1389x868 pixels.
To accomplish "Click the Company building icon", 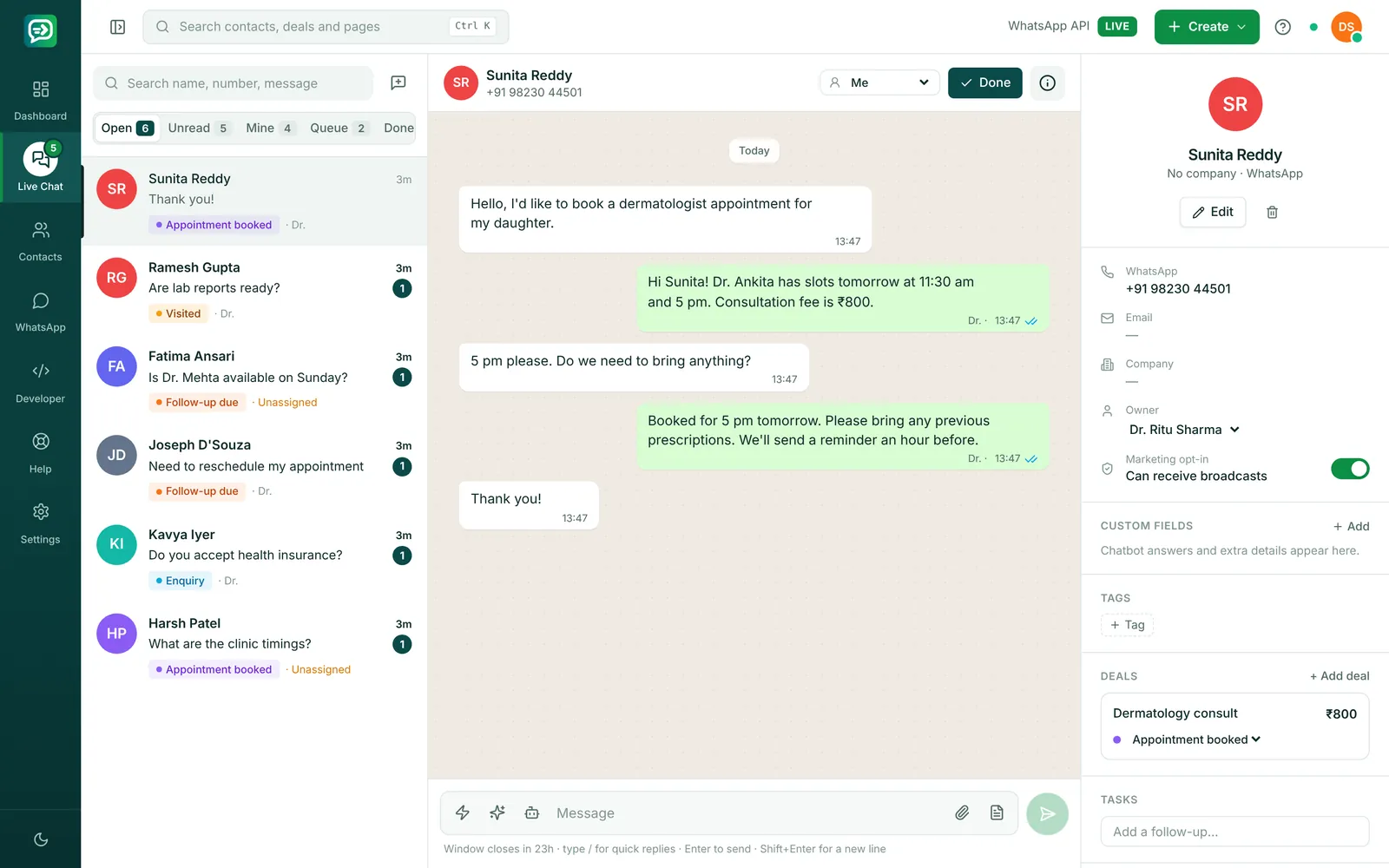I will click(1107, 365).
